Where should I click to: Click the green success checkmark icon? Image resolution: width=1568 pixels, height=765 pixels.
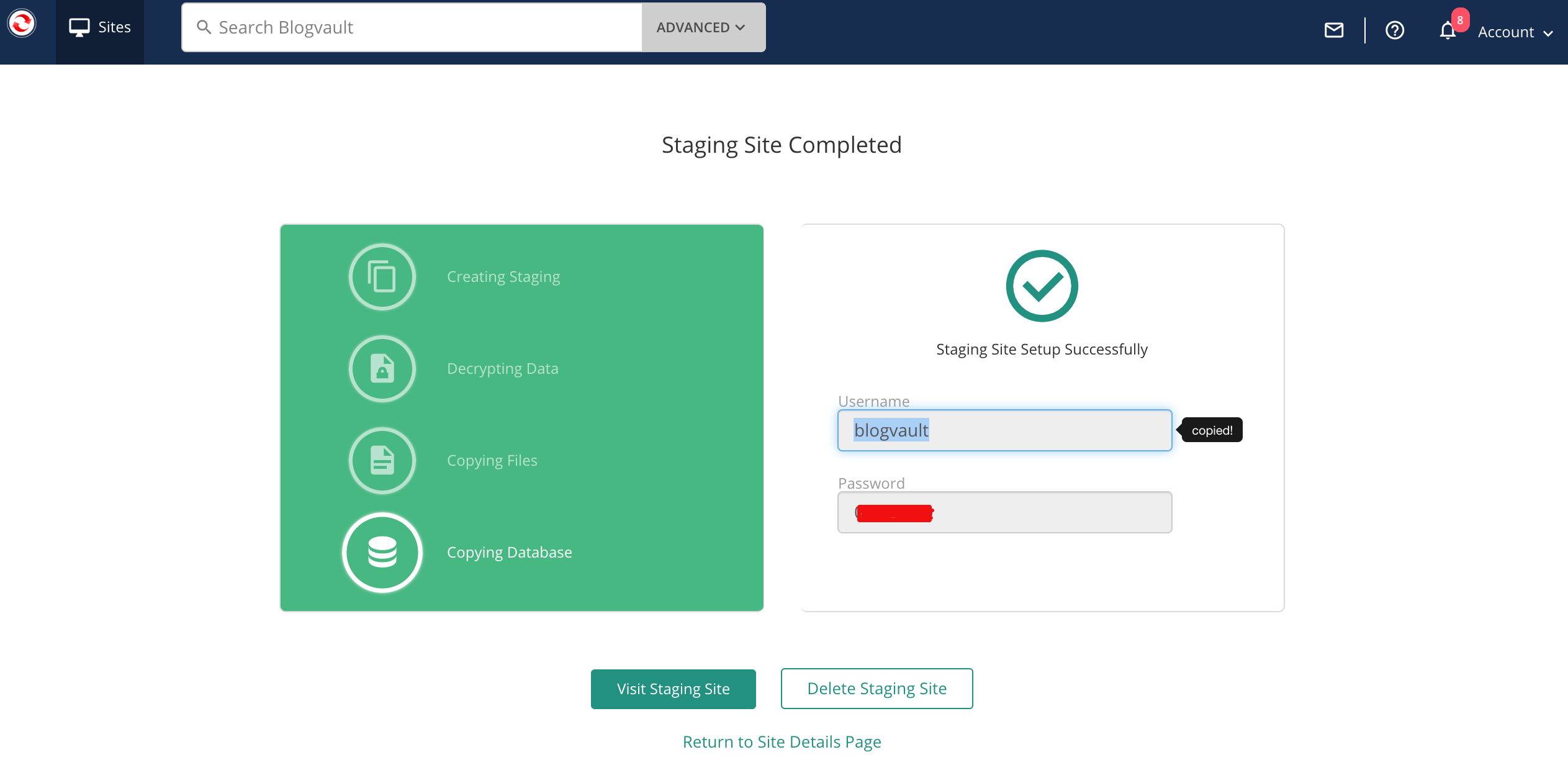1042,286
